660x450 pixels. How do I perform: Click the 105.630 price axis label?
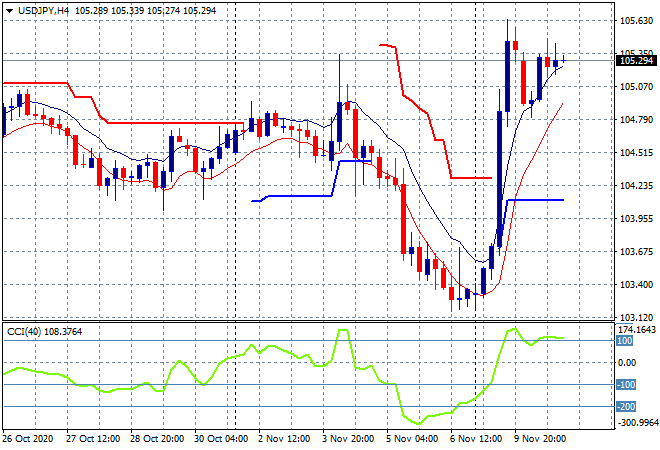click(x=636, y=21)
